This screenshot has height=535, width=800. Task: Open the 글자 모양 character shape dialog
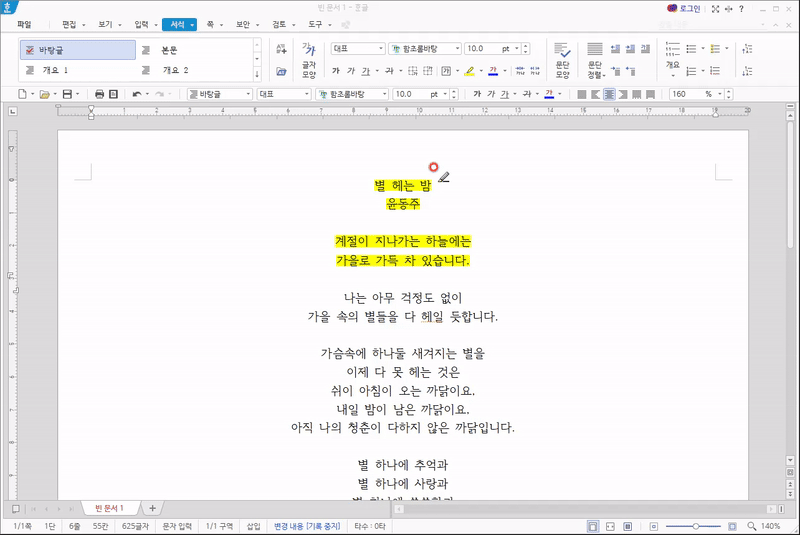[309, 60]
